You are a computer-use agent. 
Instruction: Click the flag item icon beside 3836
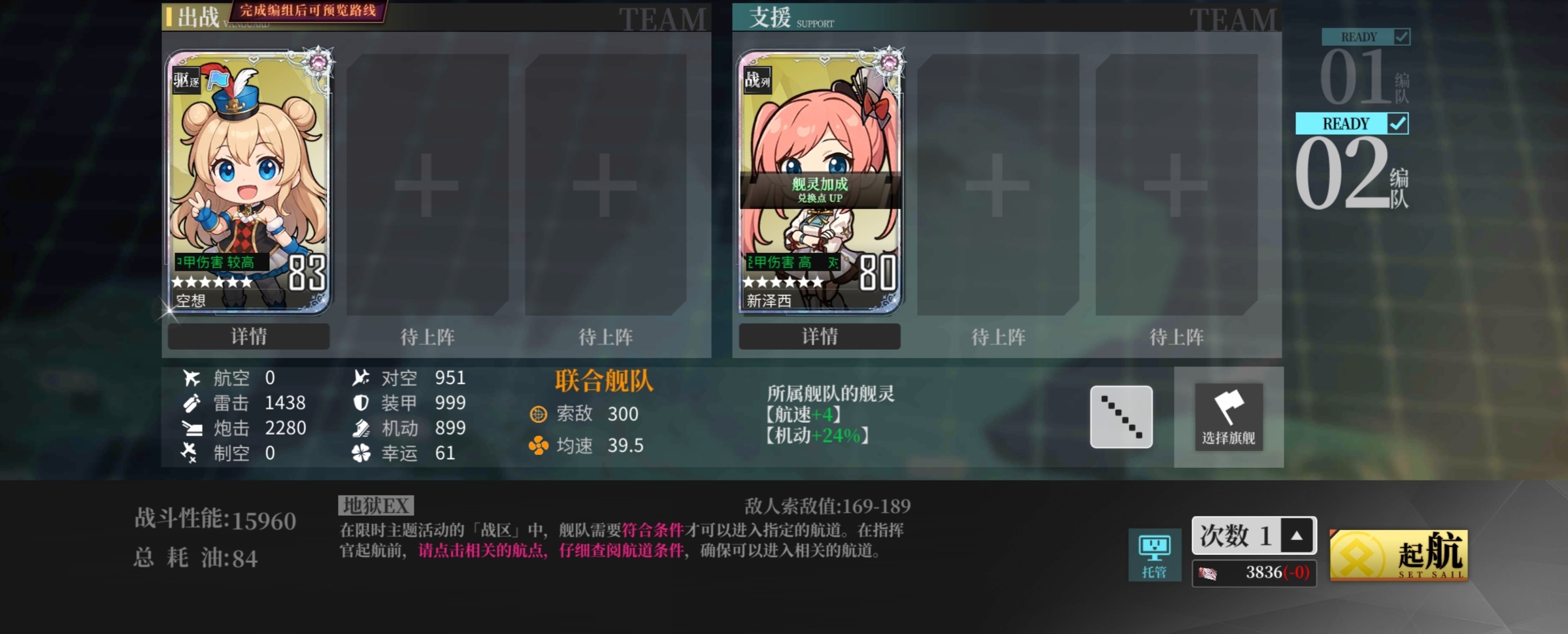1207,573
